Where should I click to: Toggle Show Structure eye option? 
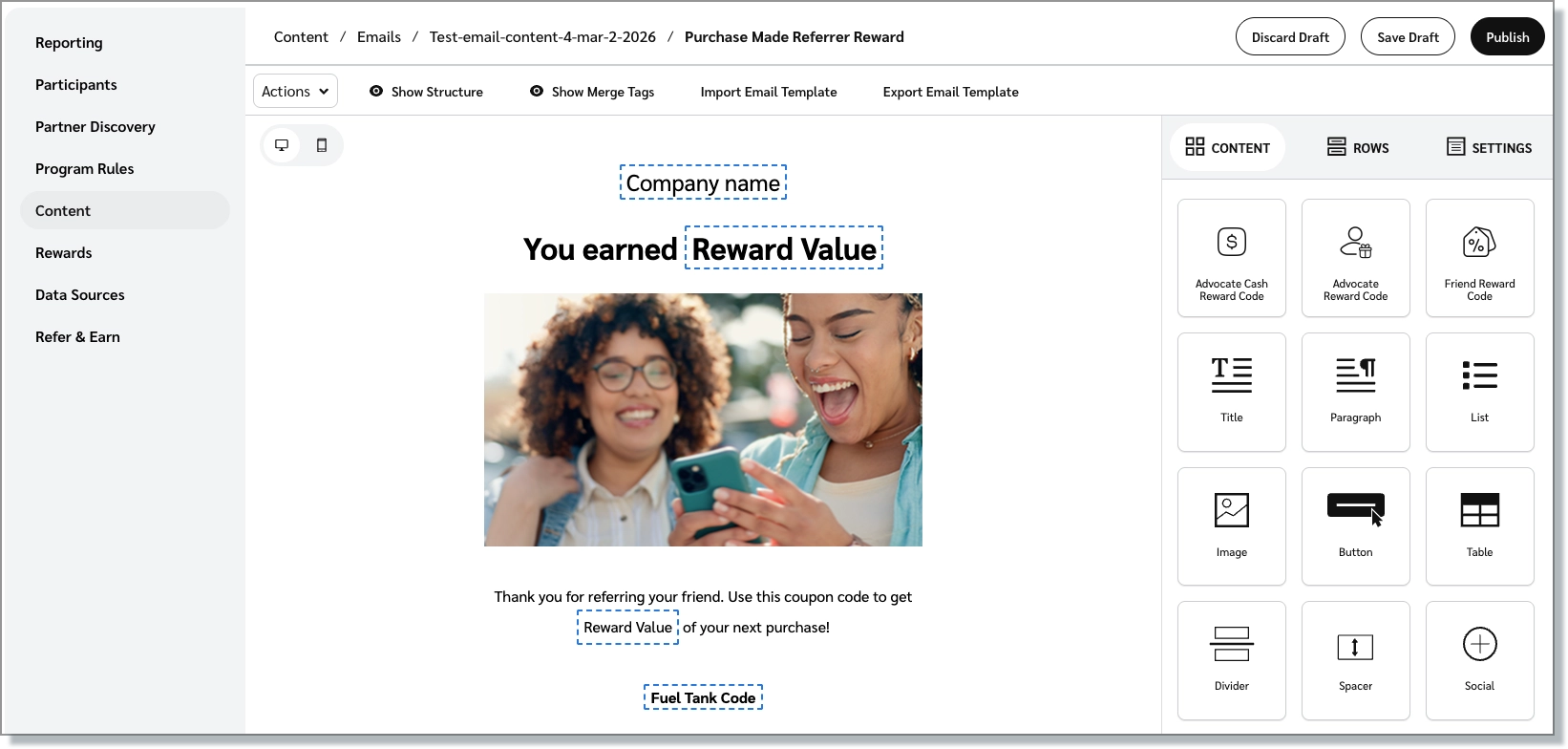[426, 92]
